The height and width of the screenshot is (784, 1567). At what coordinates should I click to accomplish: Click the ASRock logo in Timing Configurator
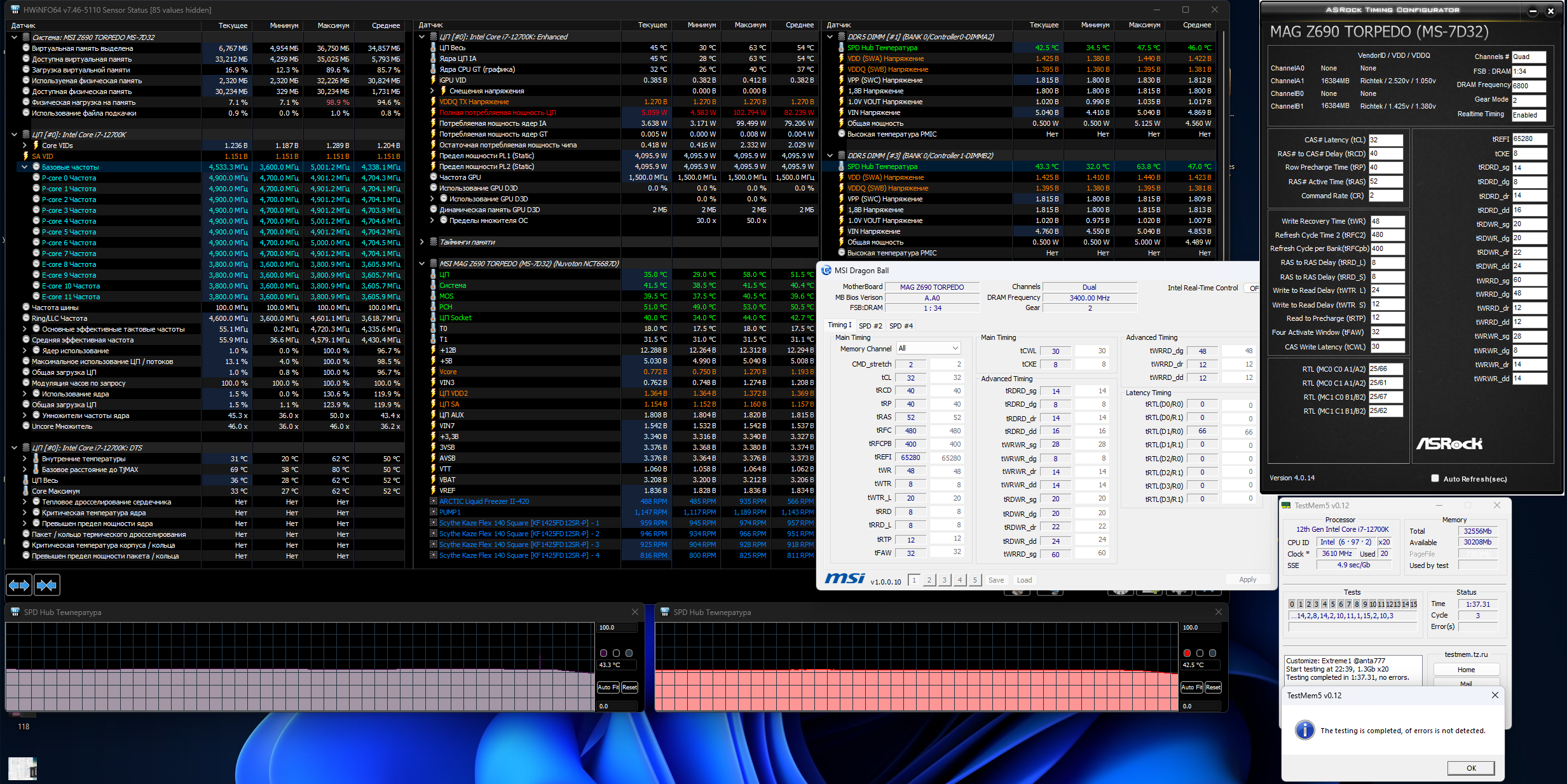point(1449,443)
